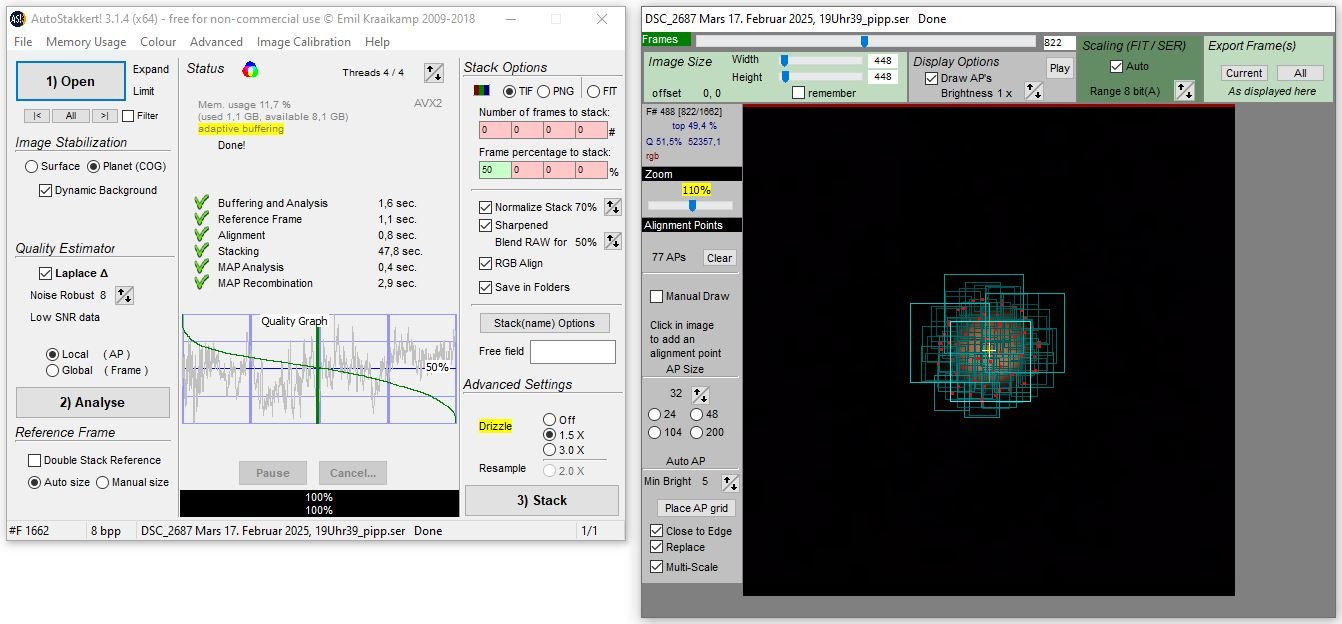1342x624 pixels.
Task: Open the Memory Usage menu
Action: 86,42
